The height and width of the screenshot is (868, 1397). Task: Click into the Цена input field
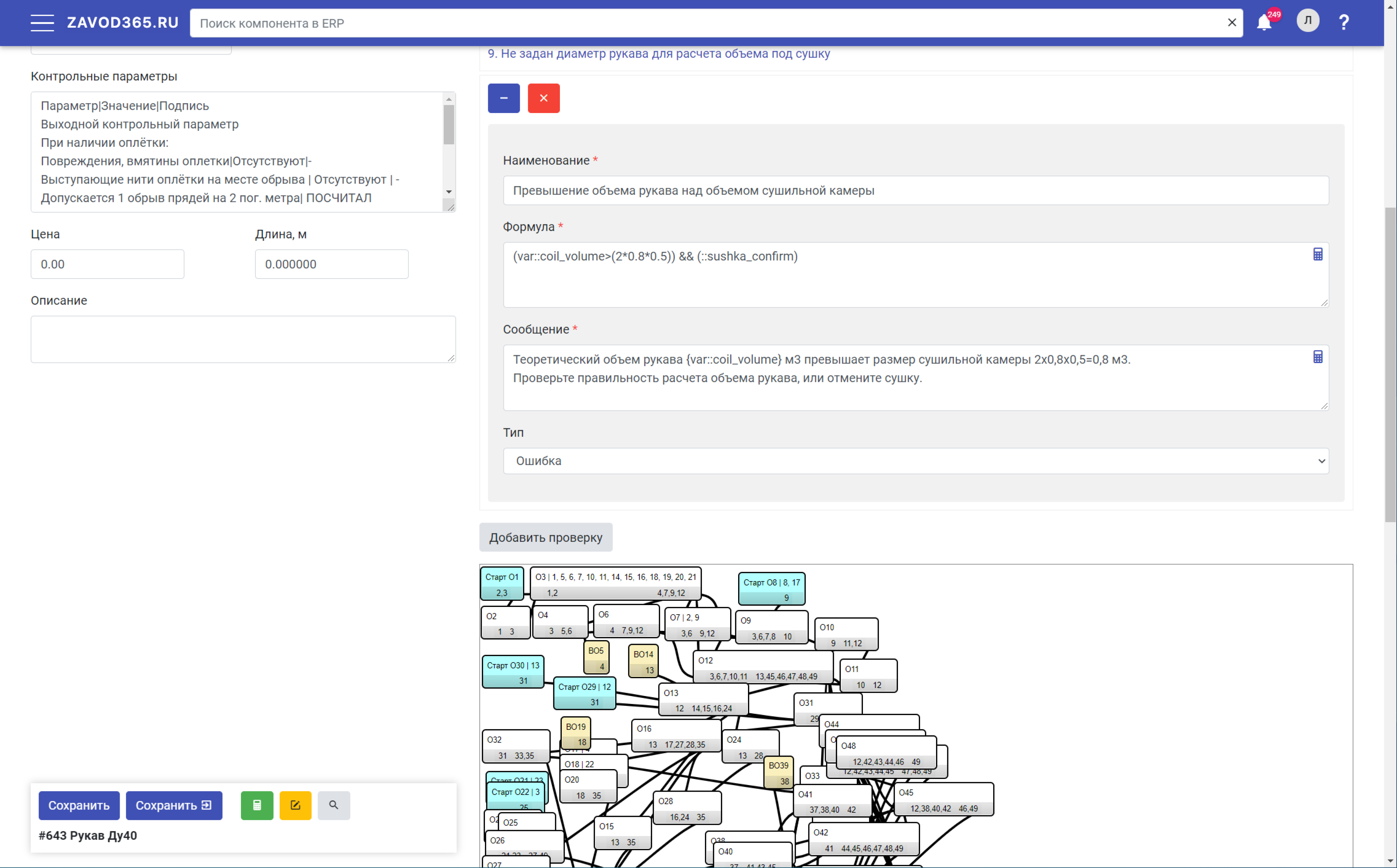(107, 264)
